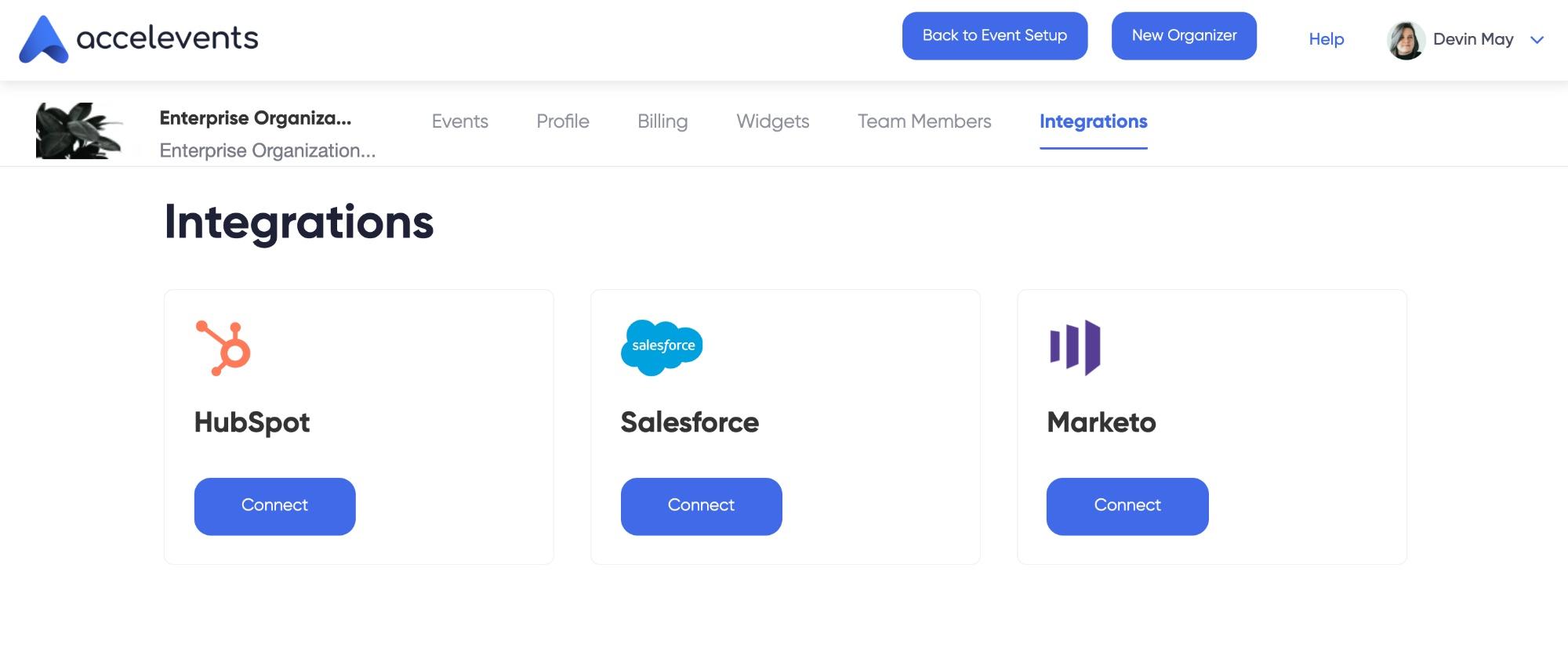Click the Salesforce cloud logo
This screenshot has height=655, width=1568.
click(x=662, y=347)
